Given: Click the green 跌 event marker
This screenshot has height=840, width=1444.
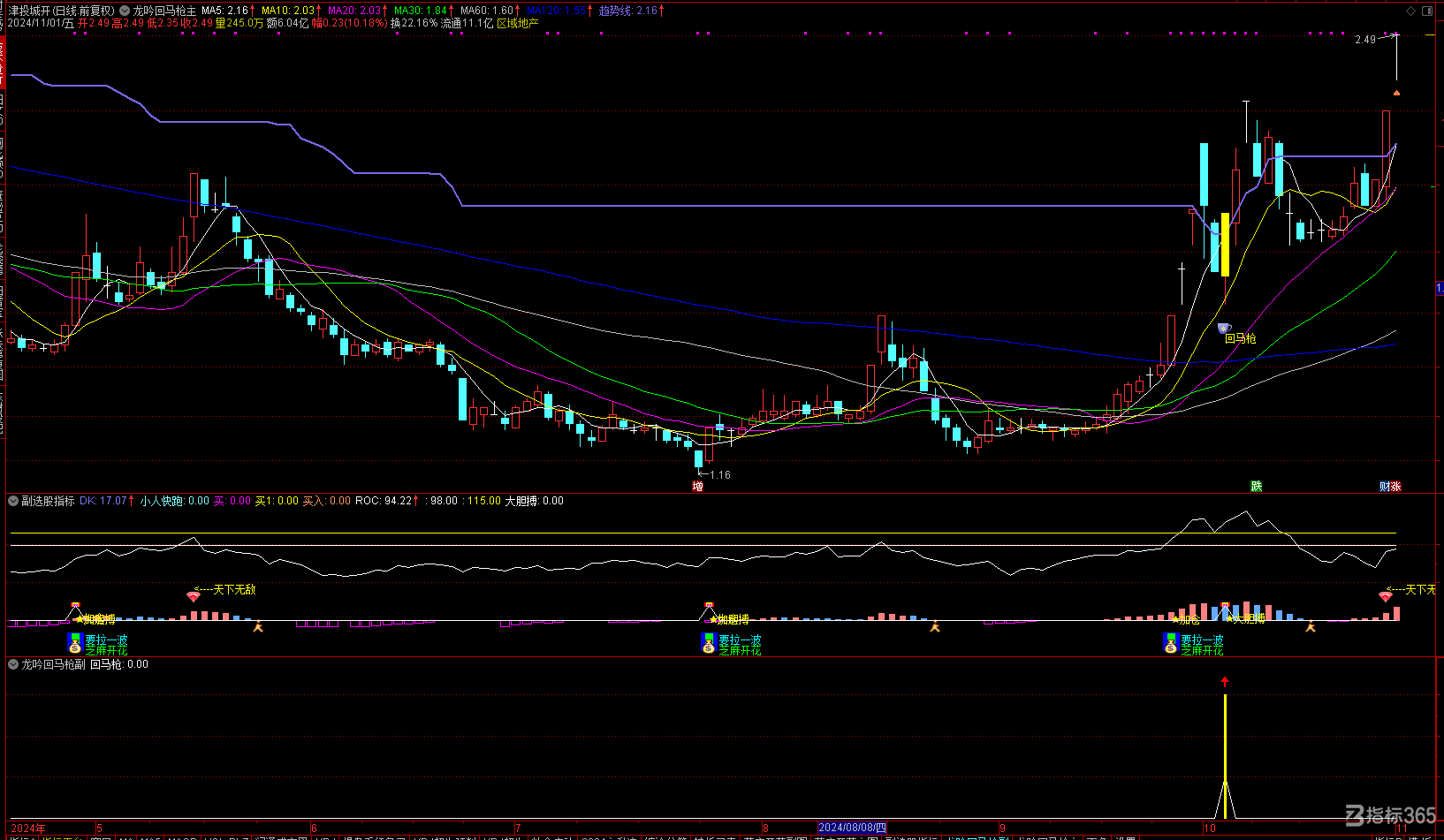Looking at the screenshot, I should click(1257, 487).
